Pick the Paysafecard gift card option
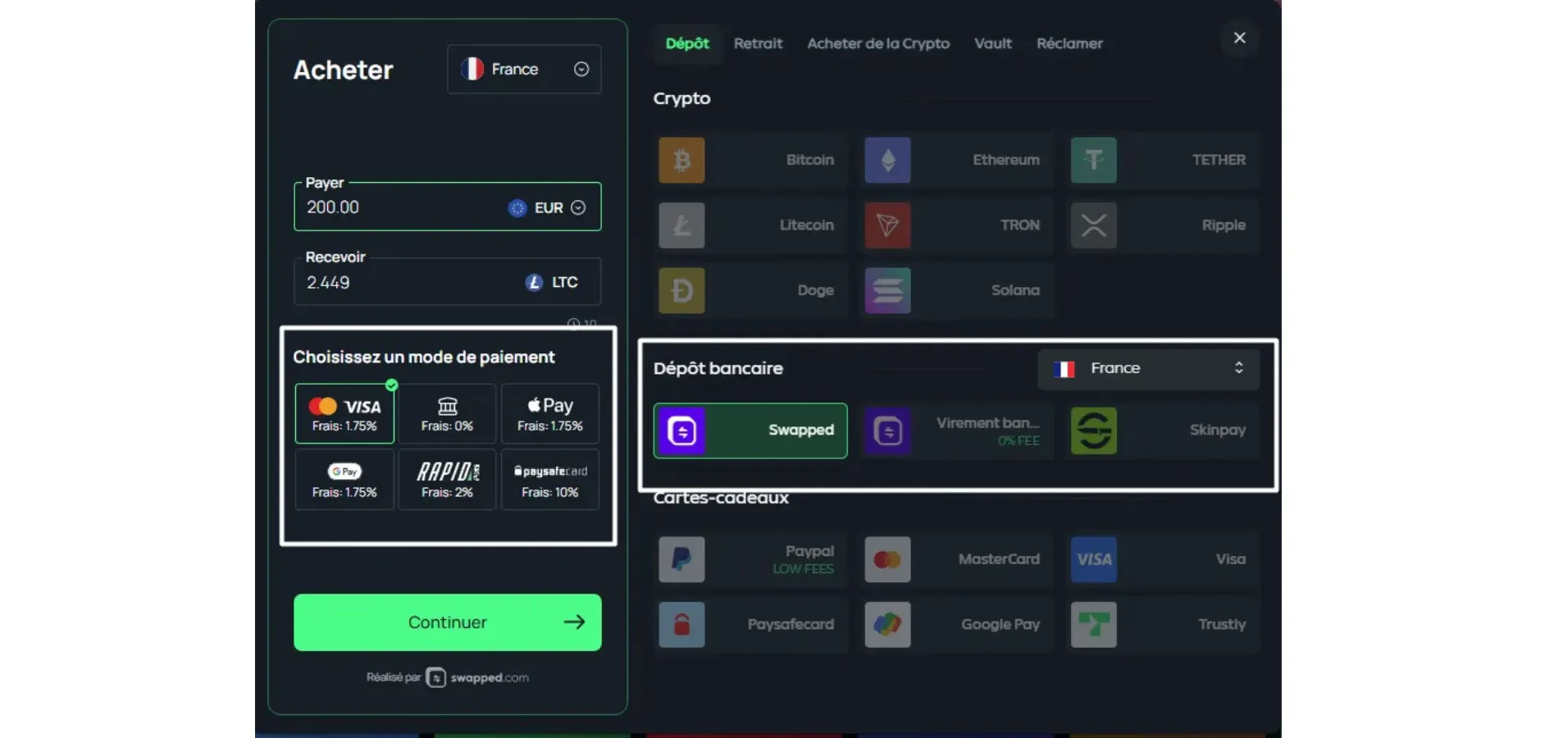The width and height of the screenshot is (1568, 738). tap(750, 625)
